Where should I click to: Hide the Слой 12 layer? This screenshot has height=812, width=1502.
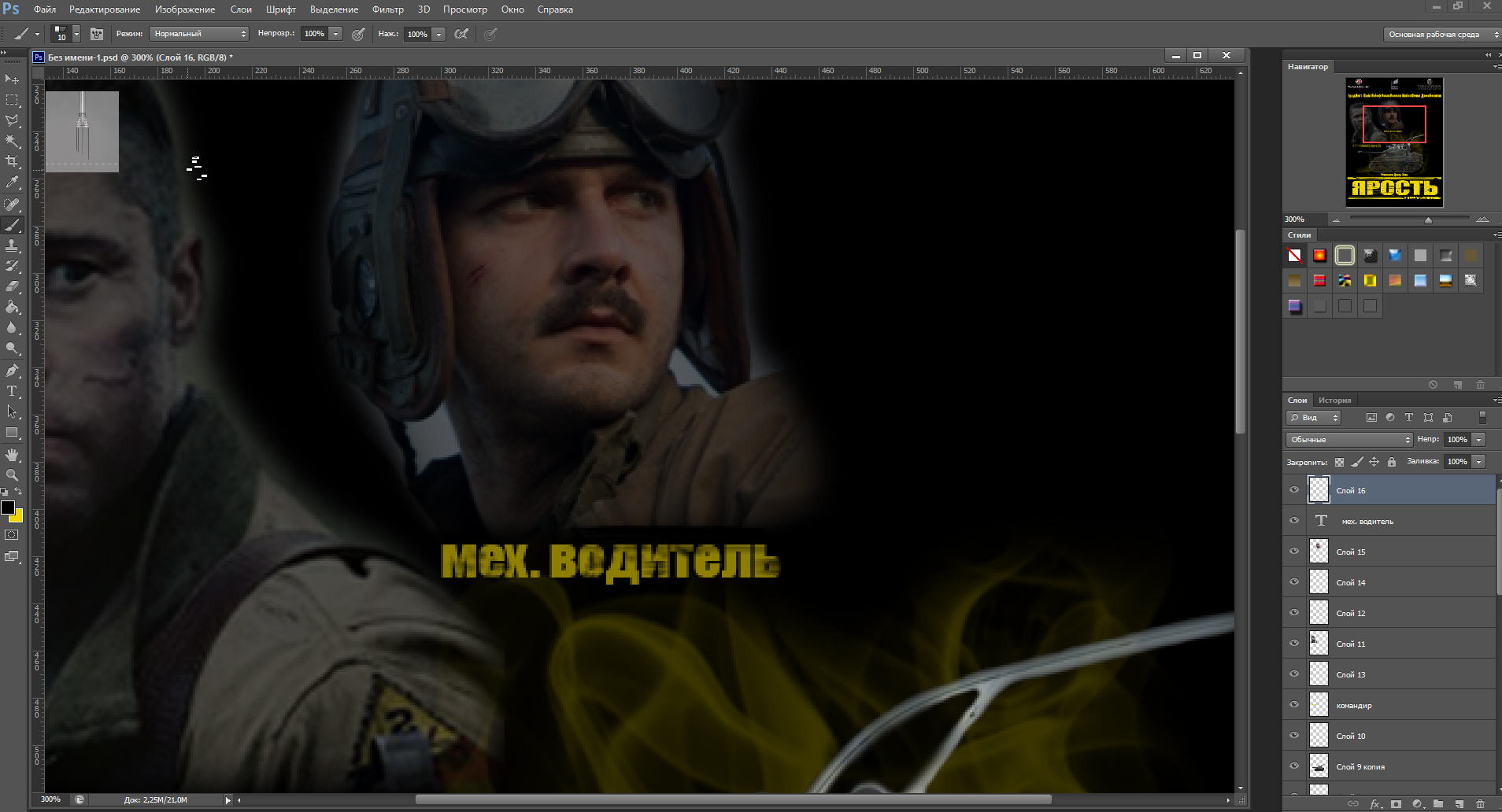(x=1294, y=613)
